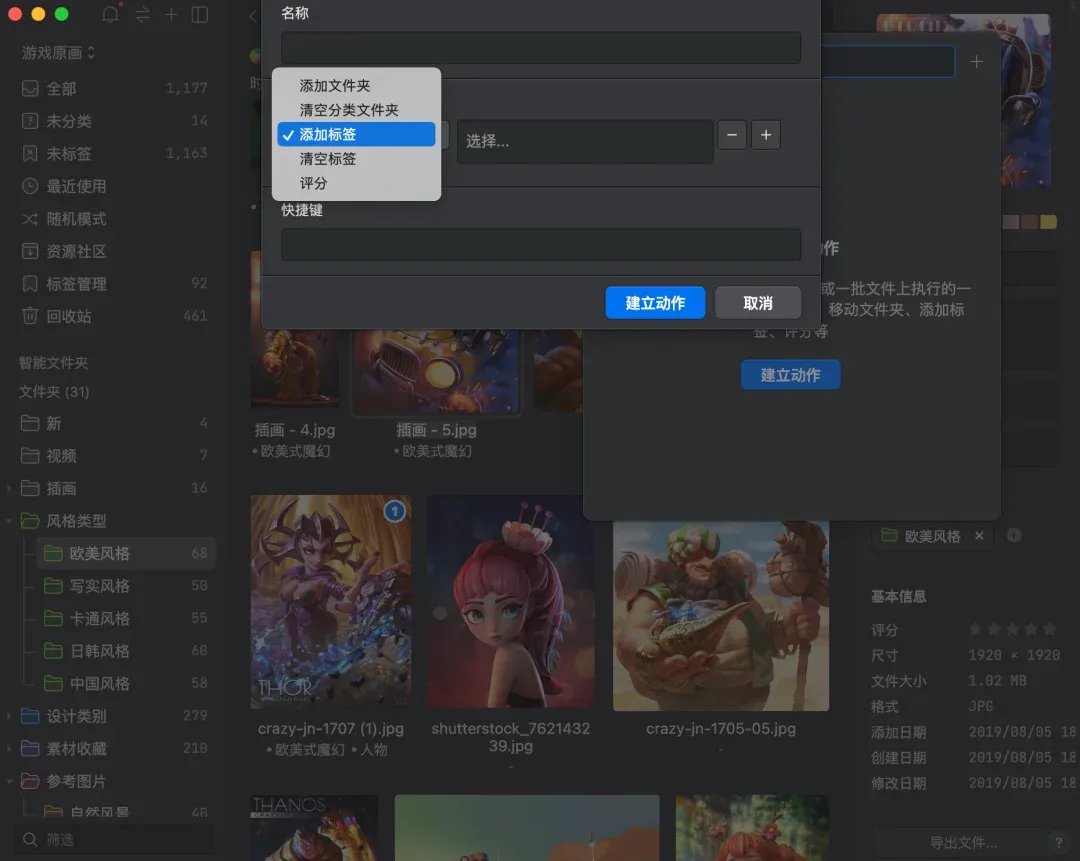This screenshot has height=861, width=1080.
Task: Click the 导出文件... button
Action: coord(964,842)
